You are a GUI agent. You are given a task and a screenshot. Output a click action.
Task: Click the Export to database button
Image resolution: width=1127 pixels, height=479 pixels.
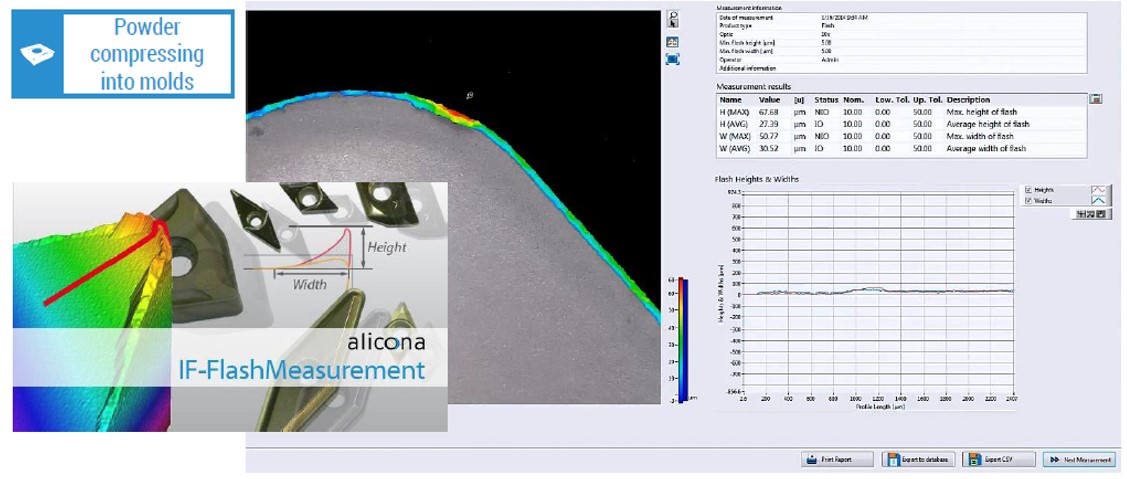918,460
